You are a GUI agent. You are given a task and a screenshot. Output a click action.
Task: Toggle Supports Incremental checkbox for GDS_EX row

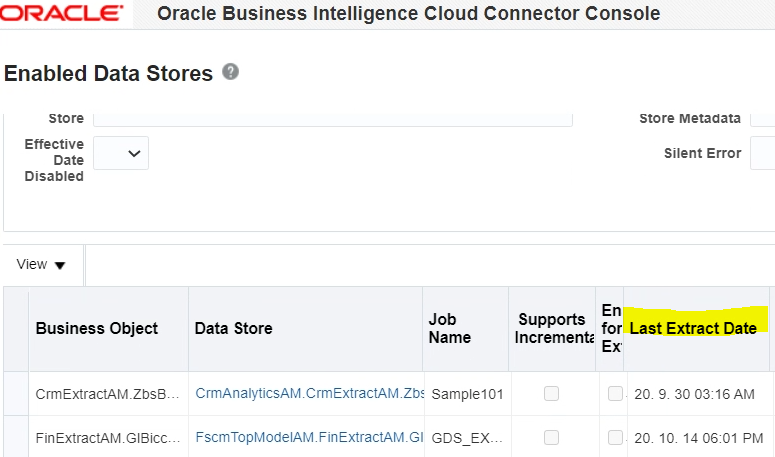551,437
